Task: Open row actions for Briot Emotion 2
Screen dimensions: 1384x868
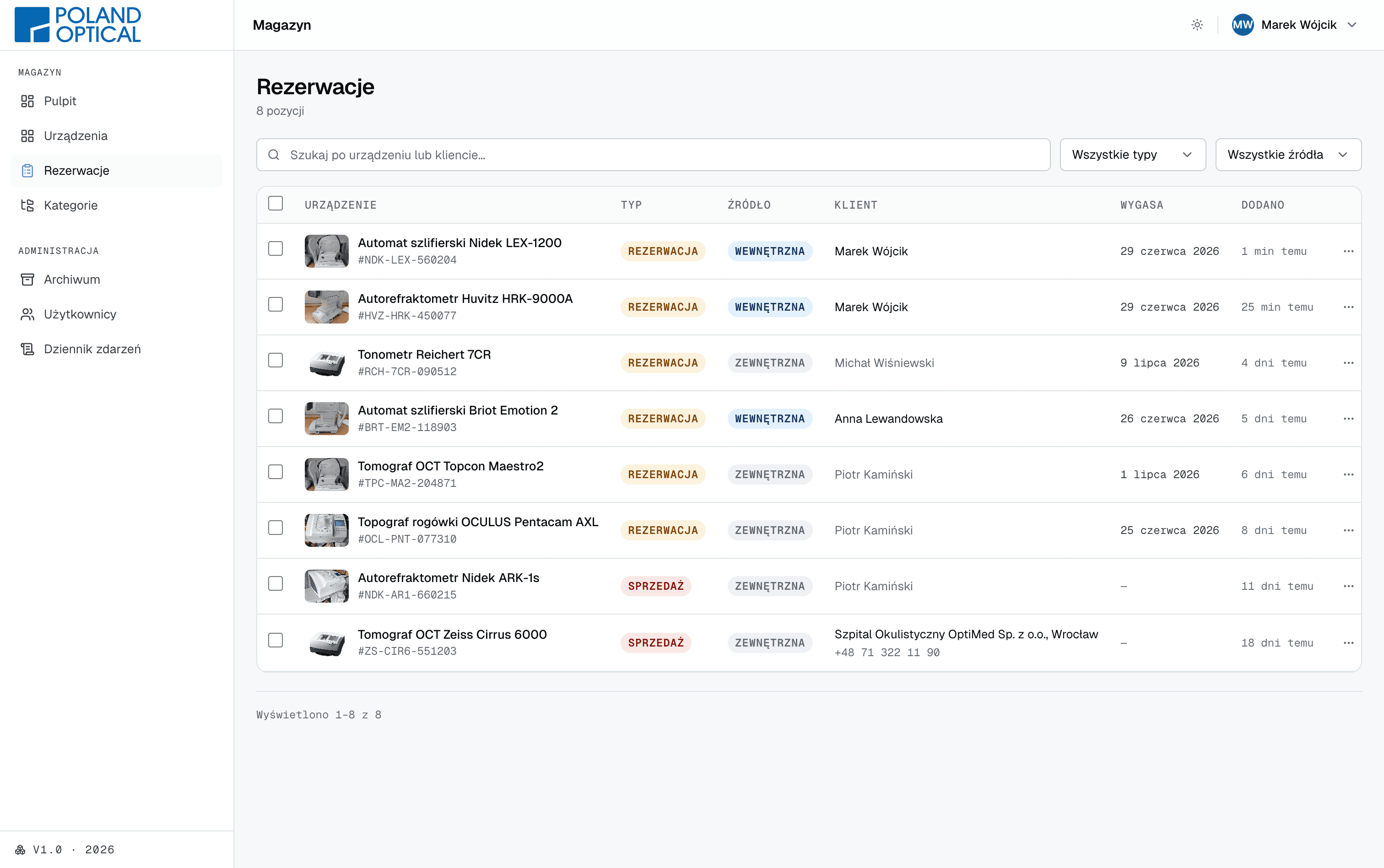Action: click(1348, 419)
